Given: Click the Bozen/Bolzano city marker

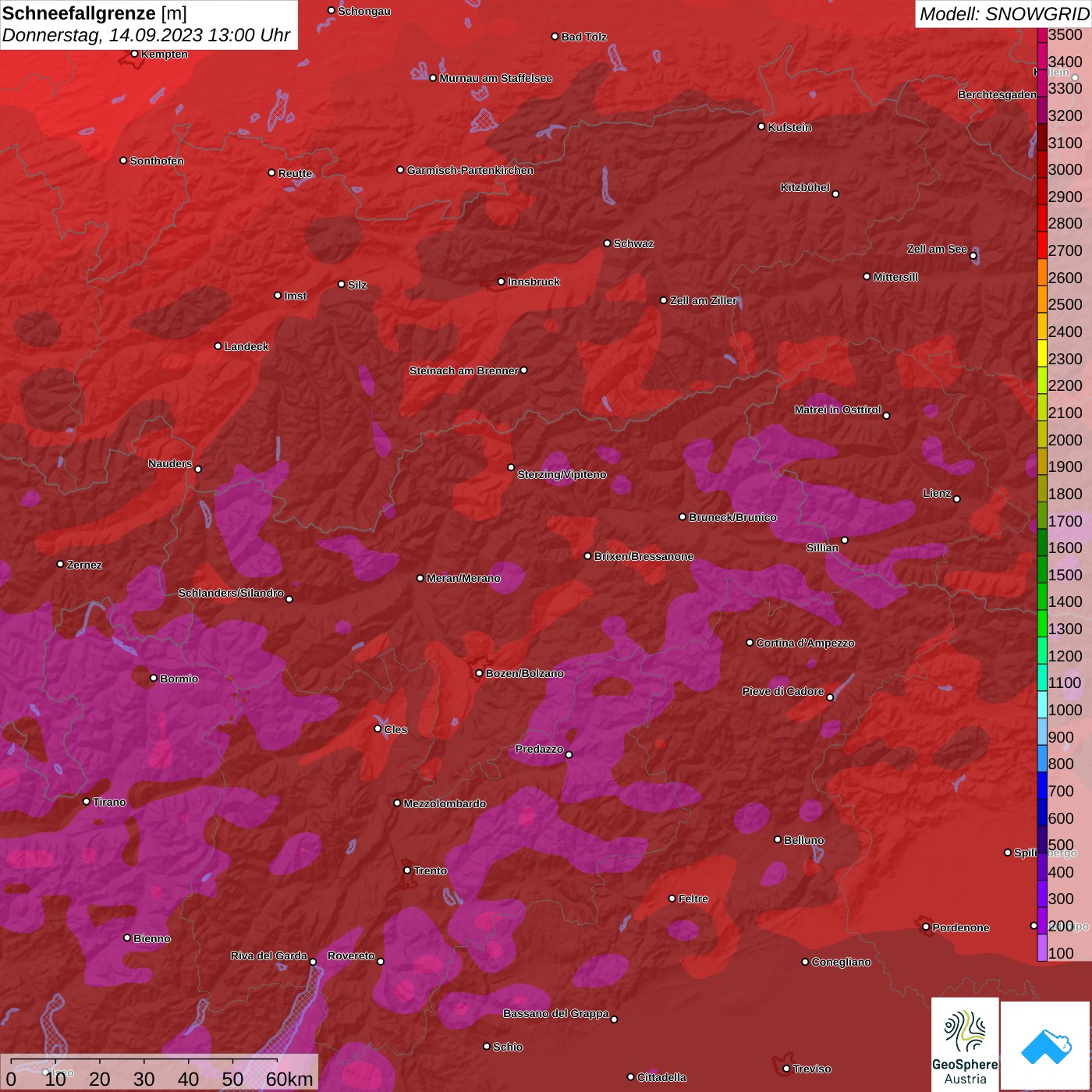Looking at the screenshot, I should point(479,673).
